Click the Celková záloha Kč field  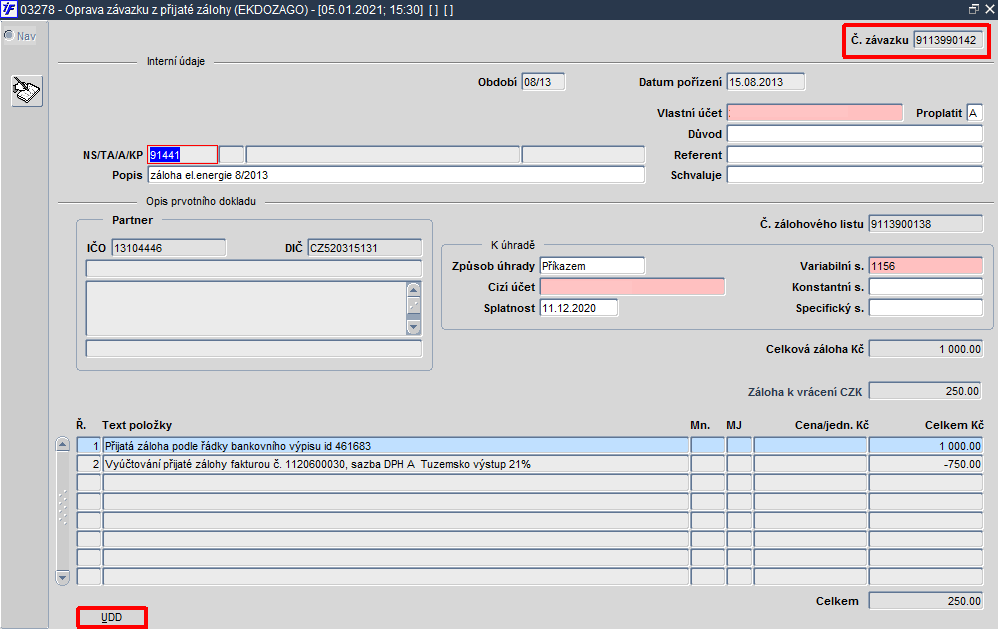[x=925, y=349]
